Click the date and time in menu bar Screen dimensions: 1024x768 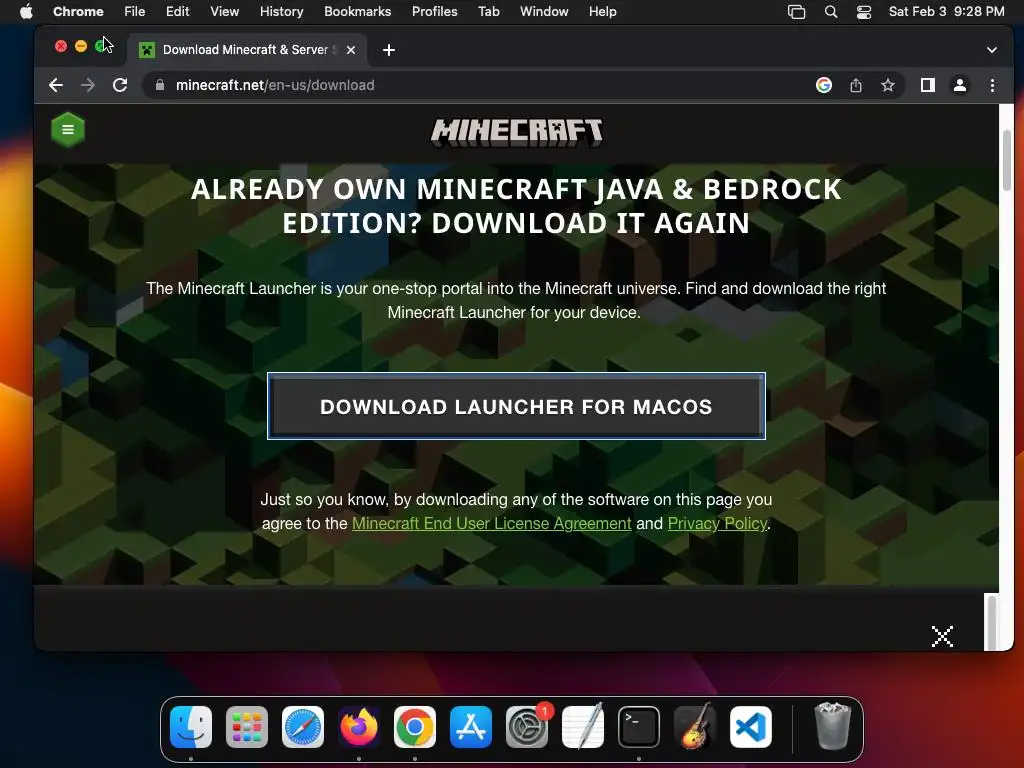point(946,12)
